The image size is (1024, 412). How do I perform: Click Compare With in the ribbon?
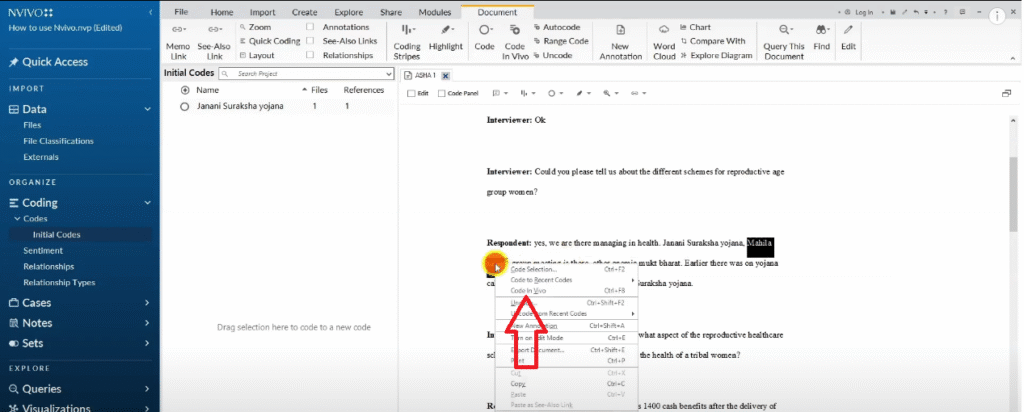[x=712, y=41]
